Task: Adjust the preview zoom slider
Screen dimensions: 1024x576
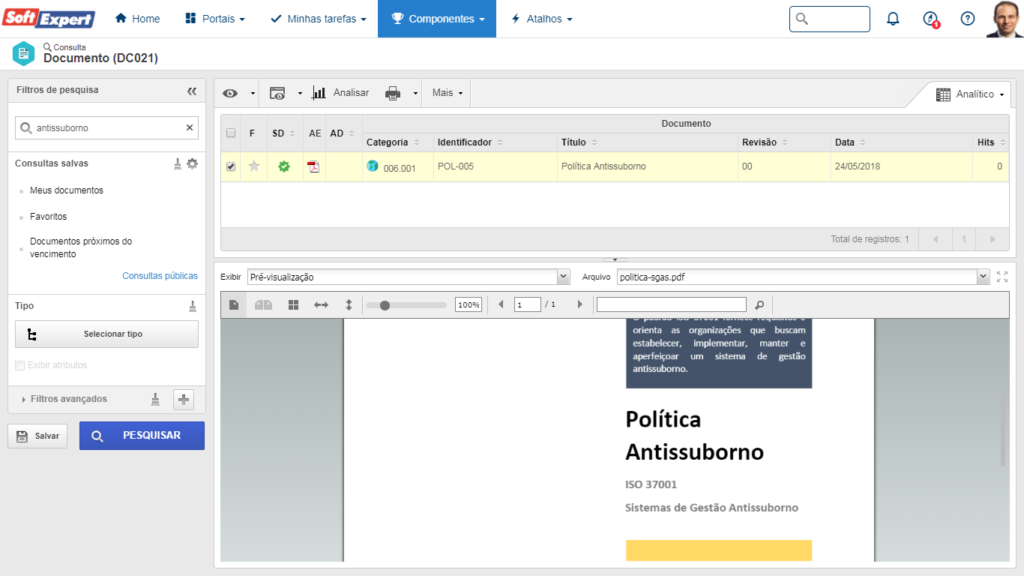Action: point(383,305)
